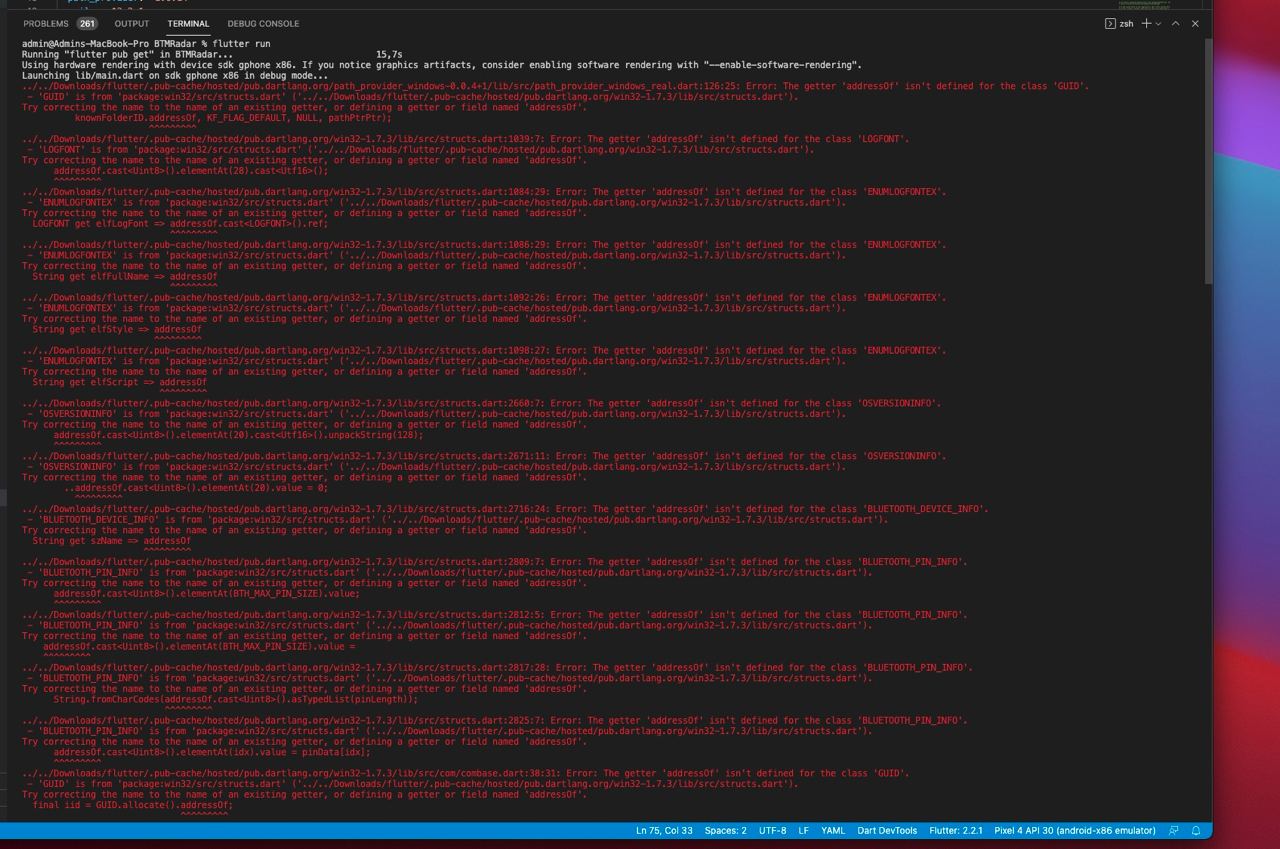The width and height of the screenshot is (1280, 849).
Task: Click the 261 problems count badge
Action: (x=87, y=23)
